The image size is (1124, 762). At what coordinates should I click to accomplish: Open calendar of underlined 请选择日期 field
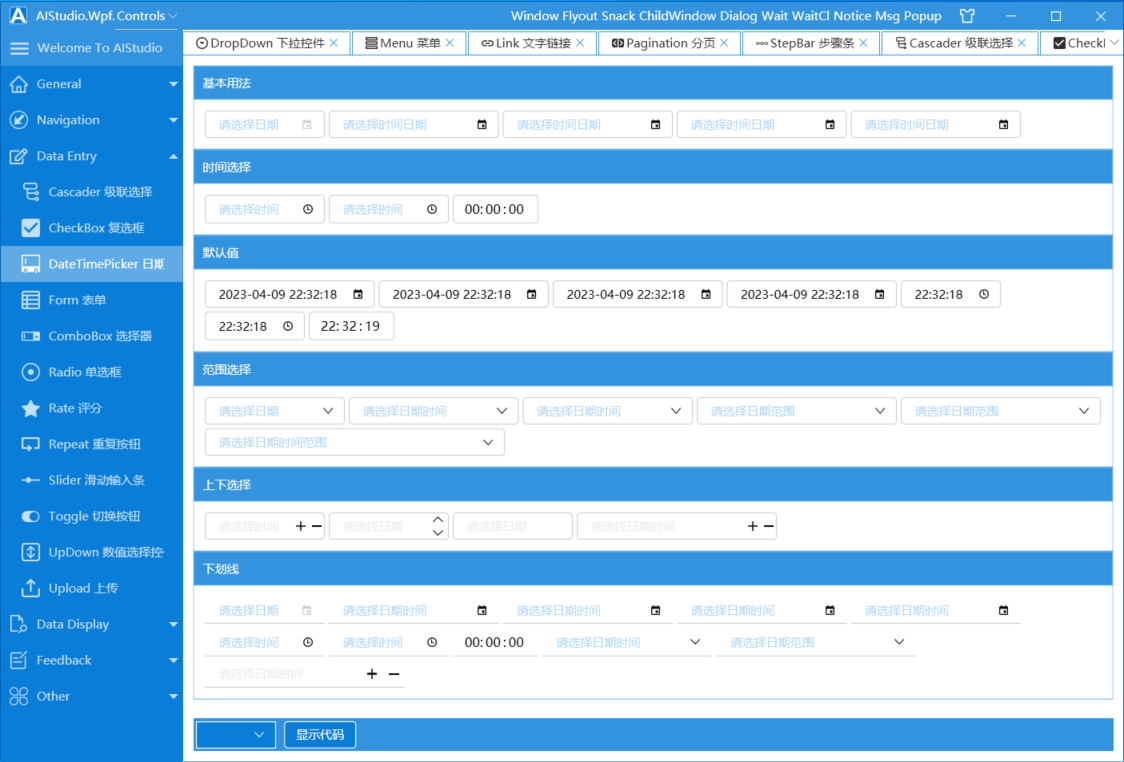307,611
